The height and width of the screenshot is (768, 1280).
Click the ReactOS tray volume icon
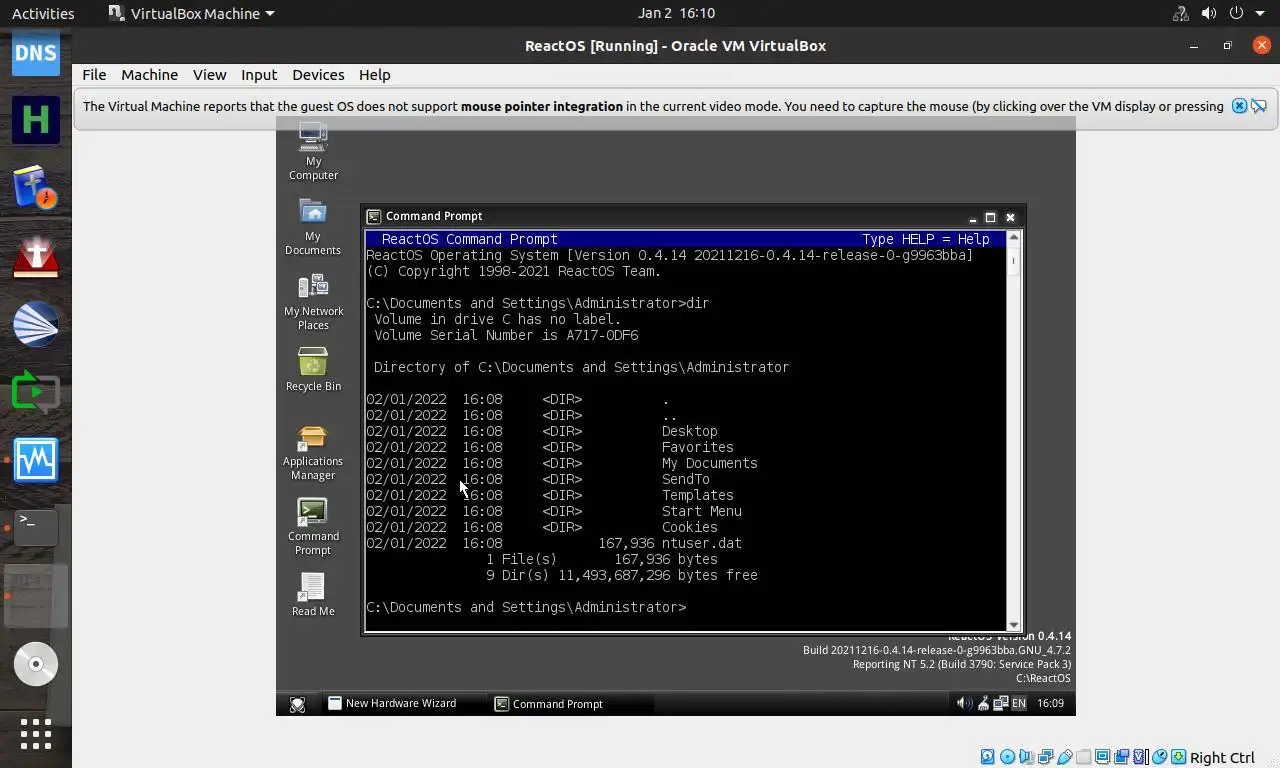[963, 703]
